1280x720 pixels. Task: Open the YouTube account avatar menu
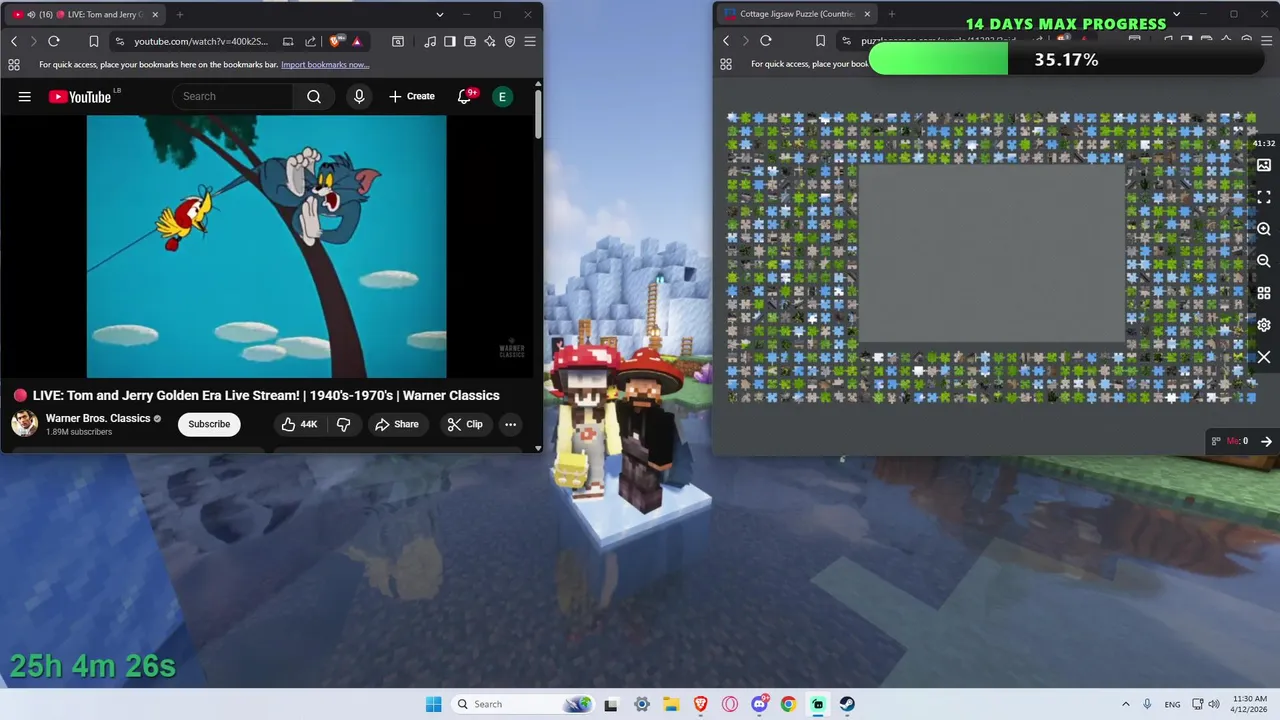tap(502, 96)
